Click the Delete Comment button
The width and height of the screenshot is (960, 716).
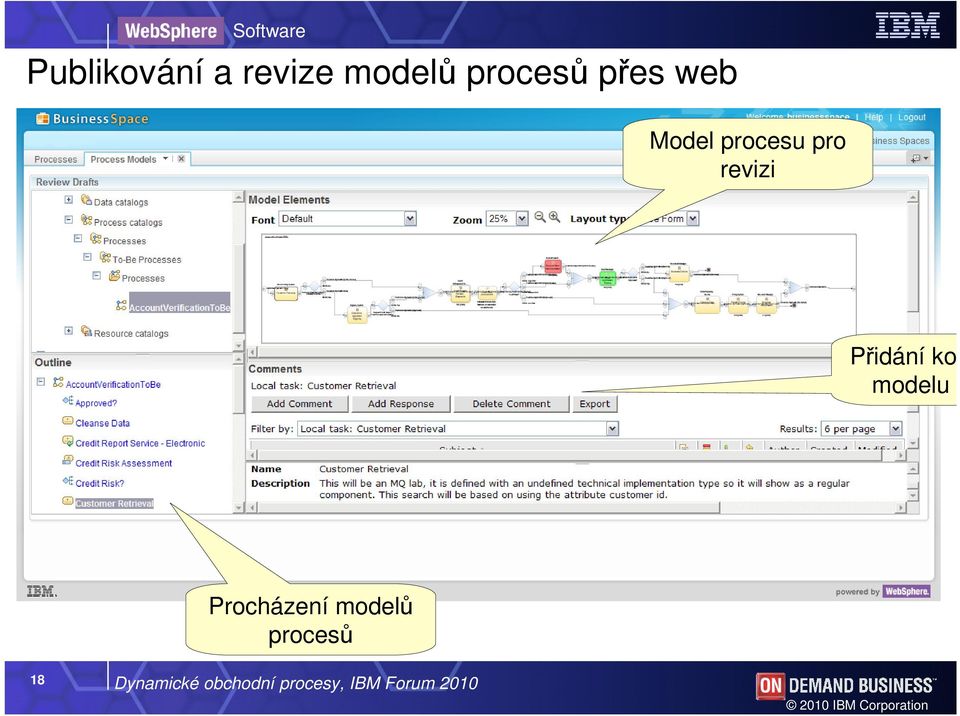(x=511, y=404)
